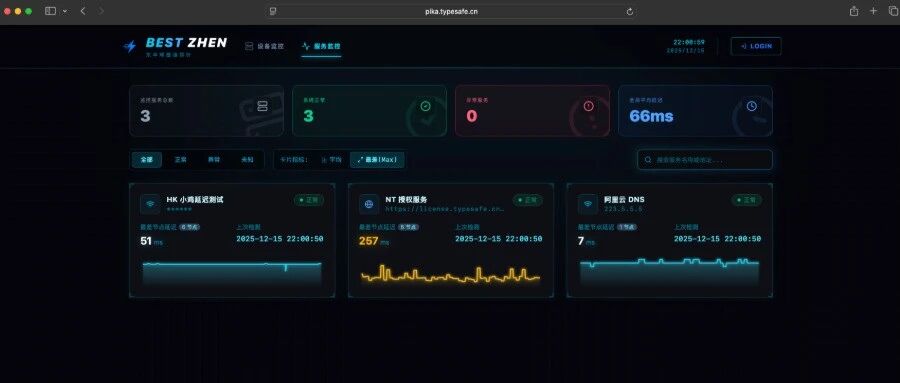Click the 正常 status badge on HK card
The height and width of the screenshot is (383, 900).
coord(309,200)
